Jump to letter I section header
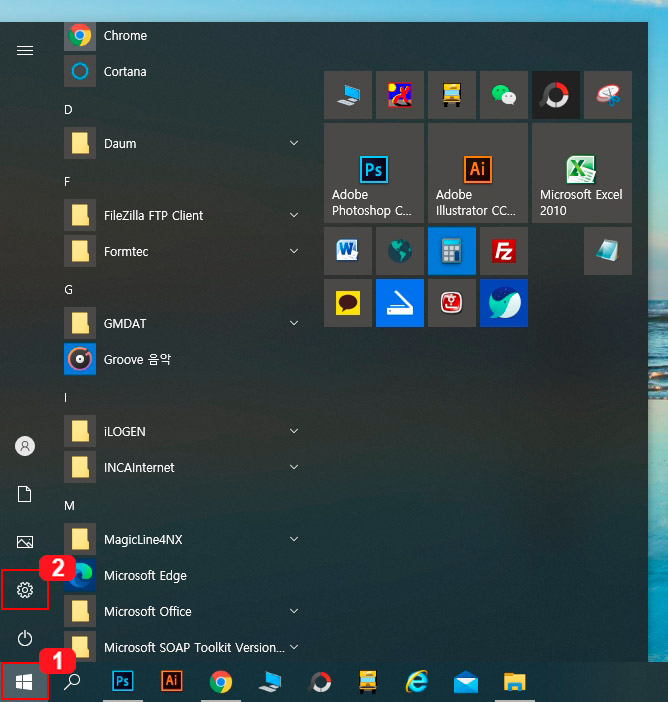Screen dimensions: 668x702 click(66, 398)
